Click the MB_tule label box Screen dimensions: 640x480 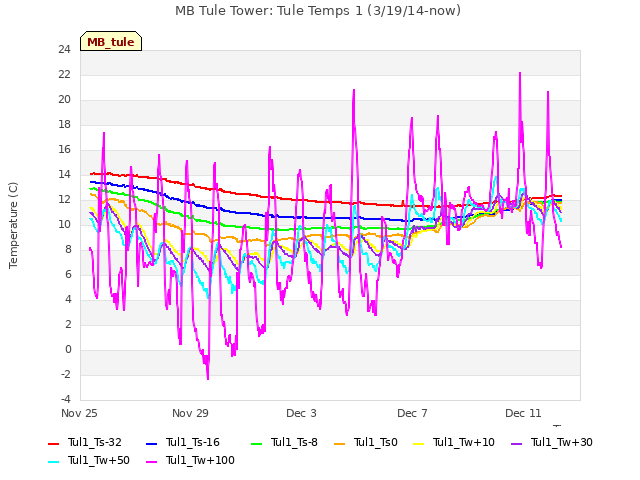click(x=111, y=41)
